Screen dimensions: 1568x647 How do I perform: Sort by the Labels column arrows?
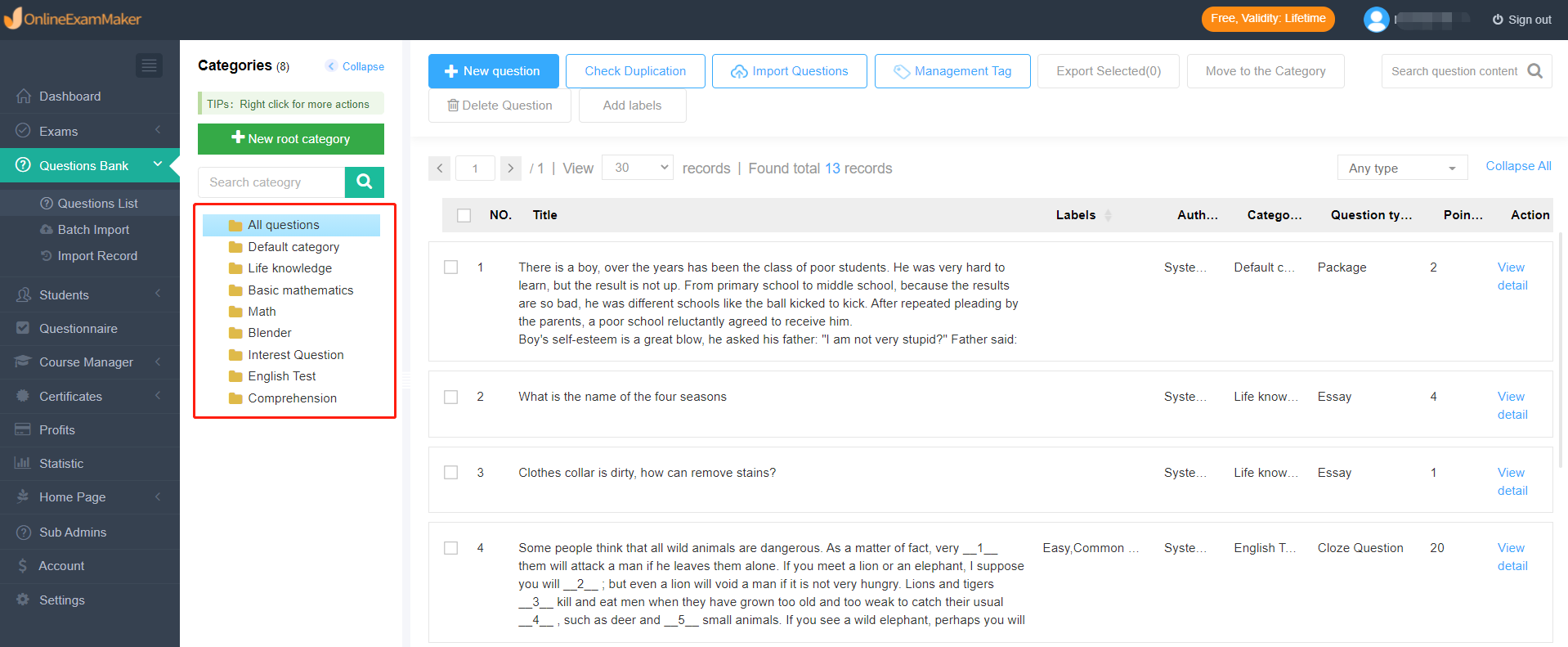coord(1109,215)
